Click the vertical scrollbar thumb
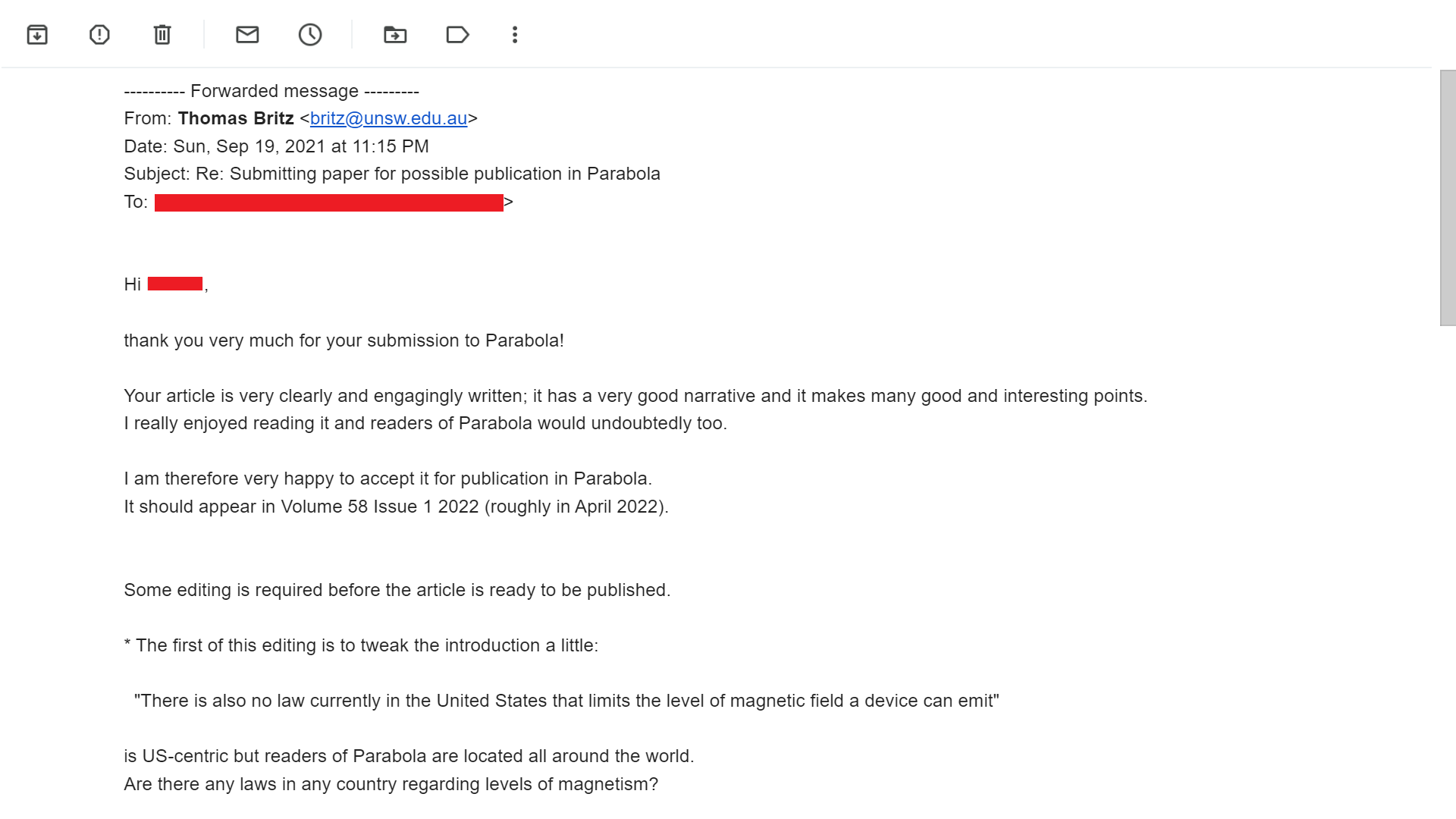The height and width of the screenshot is (819, 1456). 1448,198
